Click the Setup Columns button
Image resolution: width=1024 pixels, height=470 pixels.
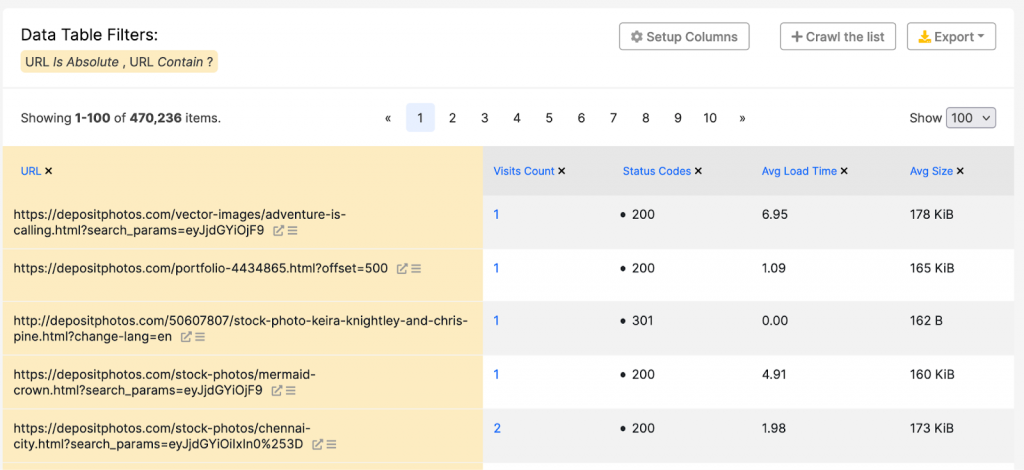(684, 37)
